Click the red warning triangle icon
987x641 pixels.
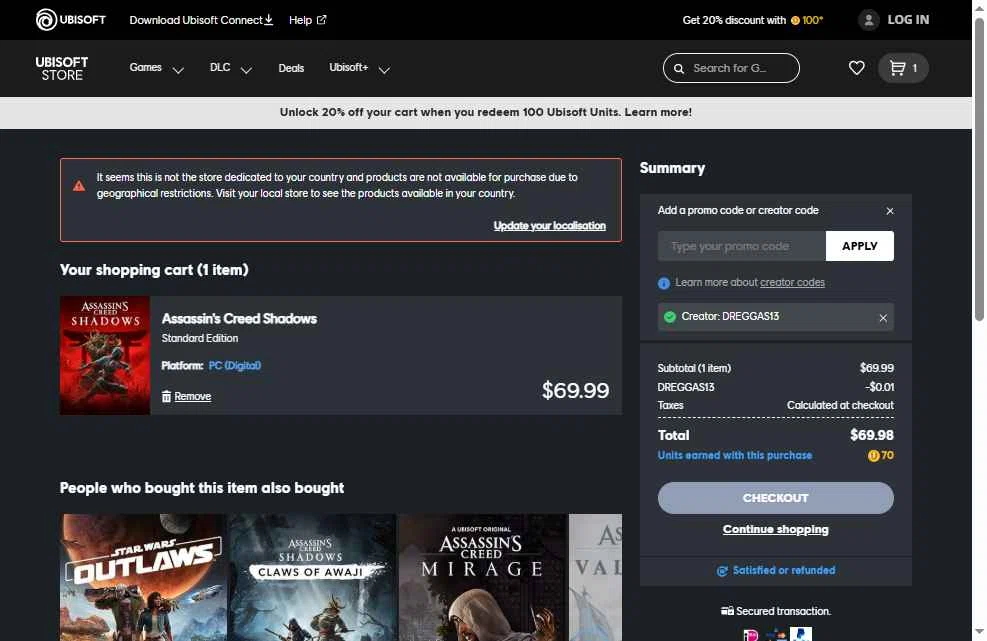coord(79,186)
